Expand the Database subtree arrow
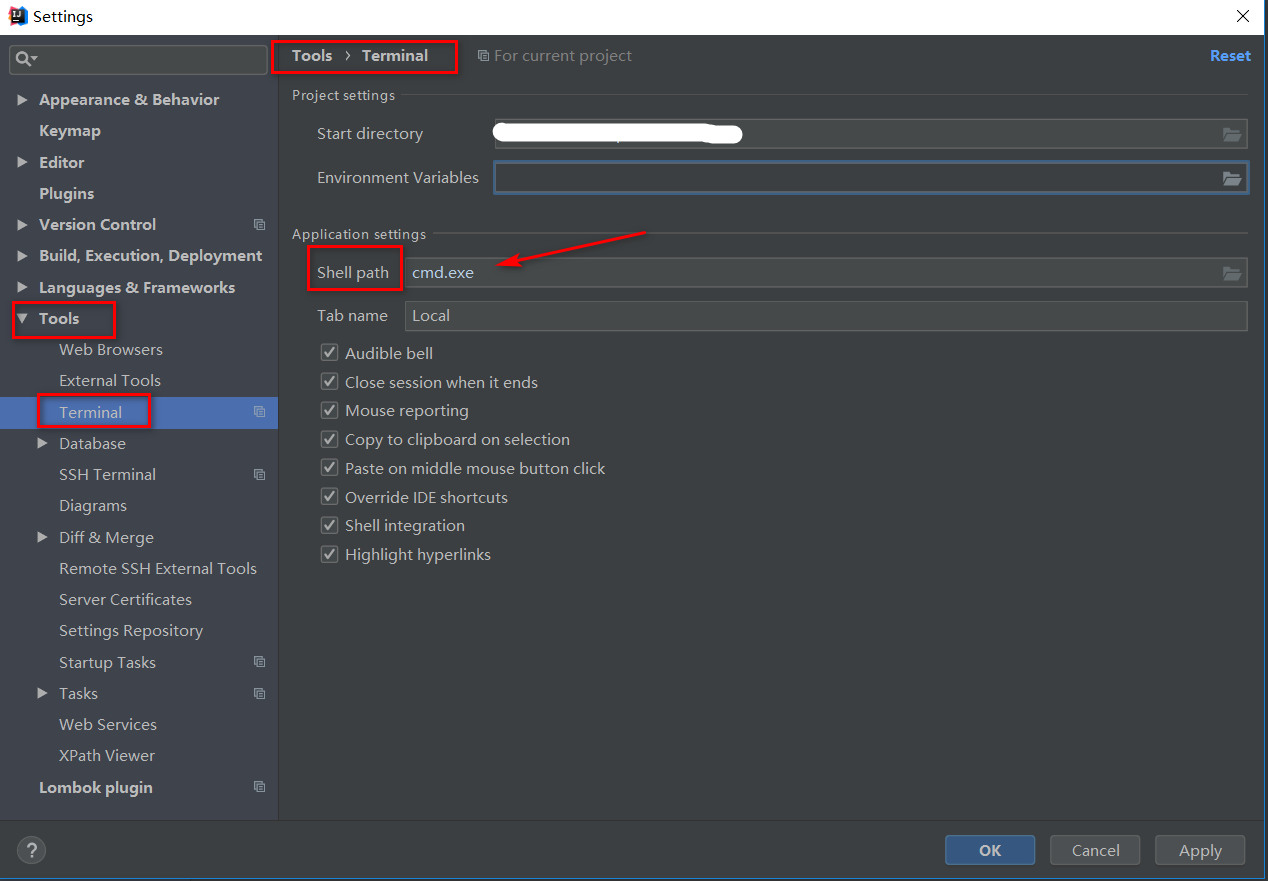 42,443
